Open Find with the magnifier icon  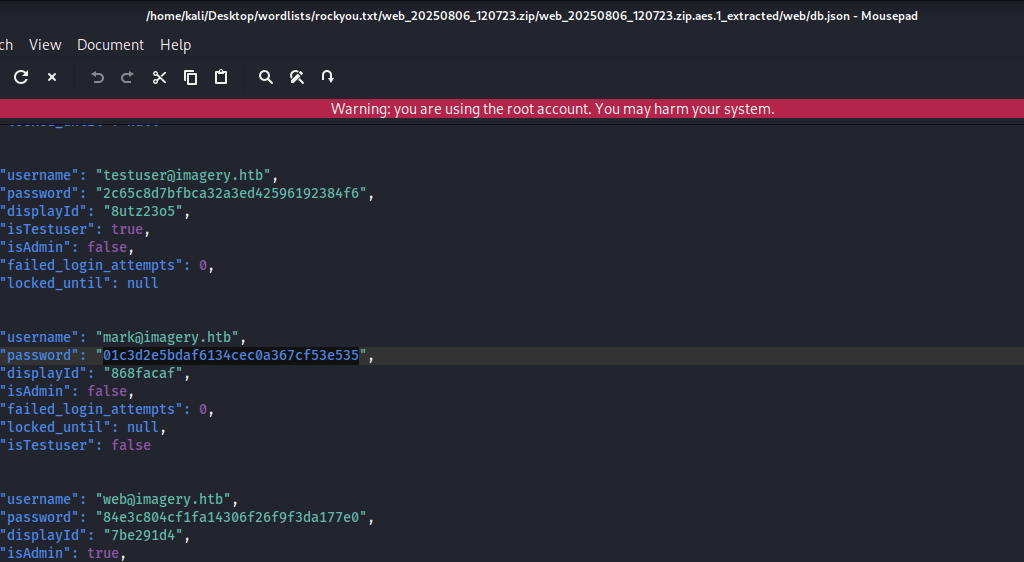(x=266, y=77)
